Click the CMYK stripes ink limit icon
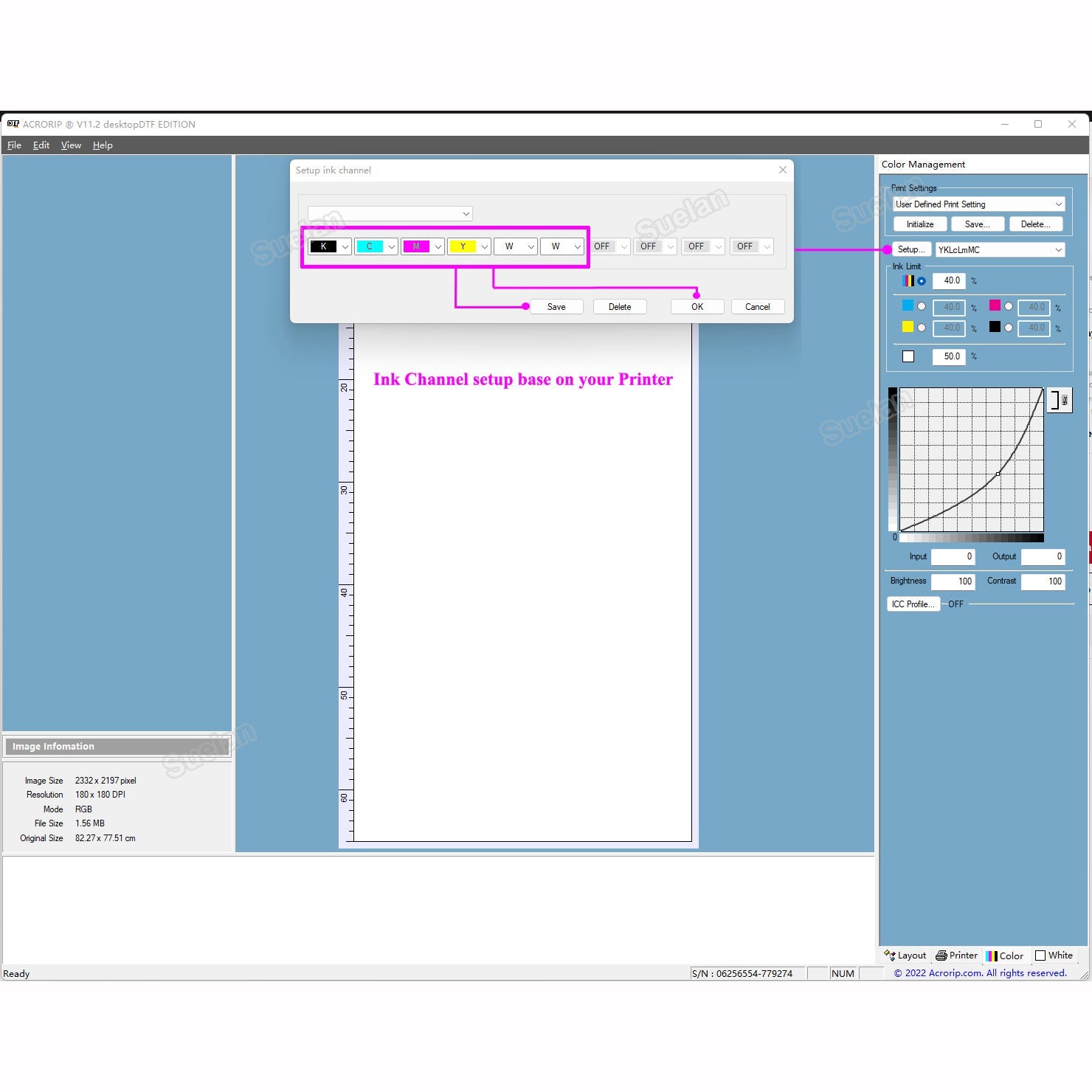Screen dimensions: 1092x1092 [908, 281]
